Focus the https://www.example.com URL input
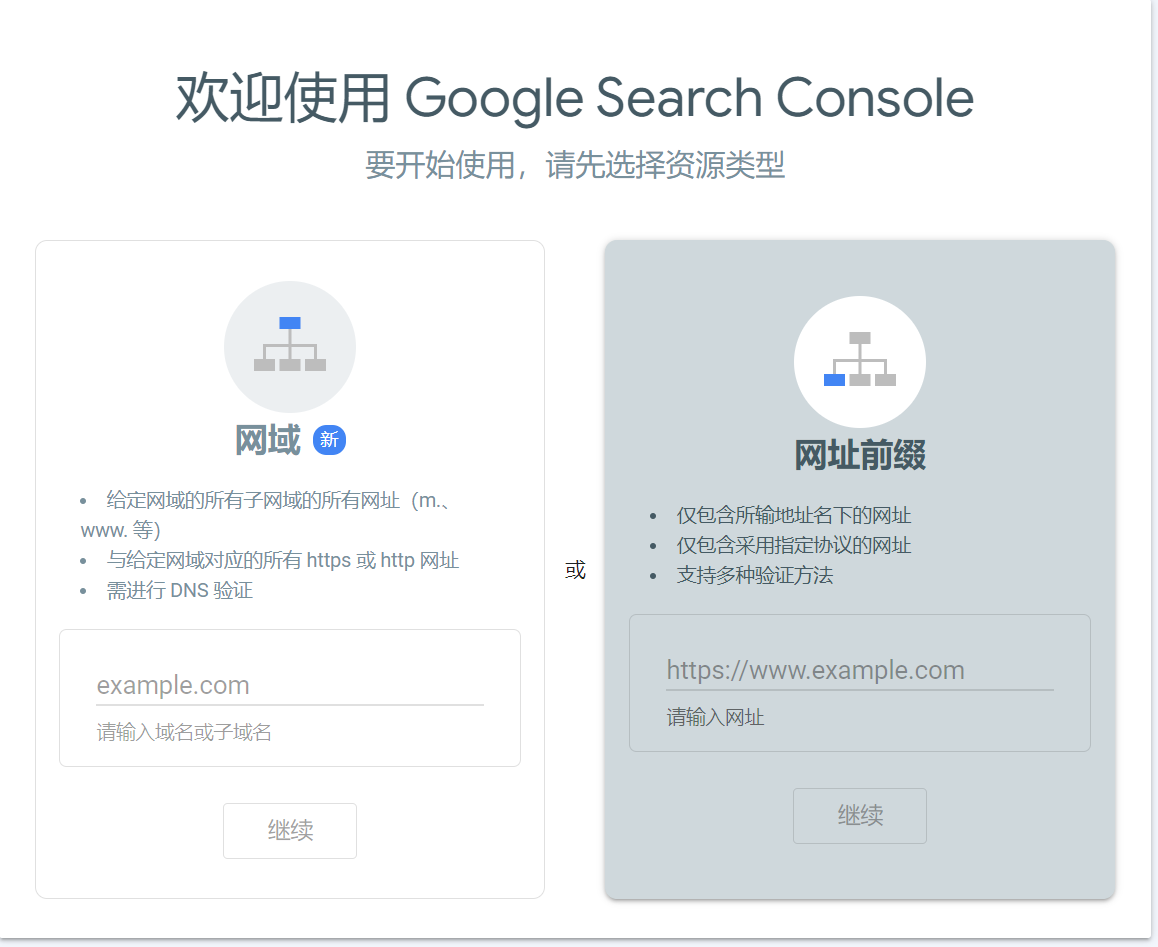 pyautogui.click(x=860, y=671)
